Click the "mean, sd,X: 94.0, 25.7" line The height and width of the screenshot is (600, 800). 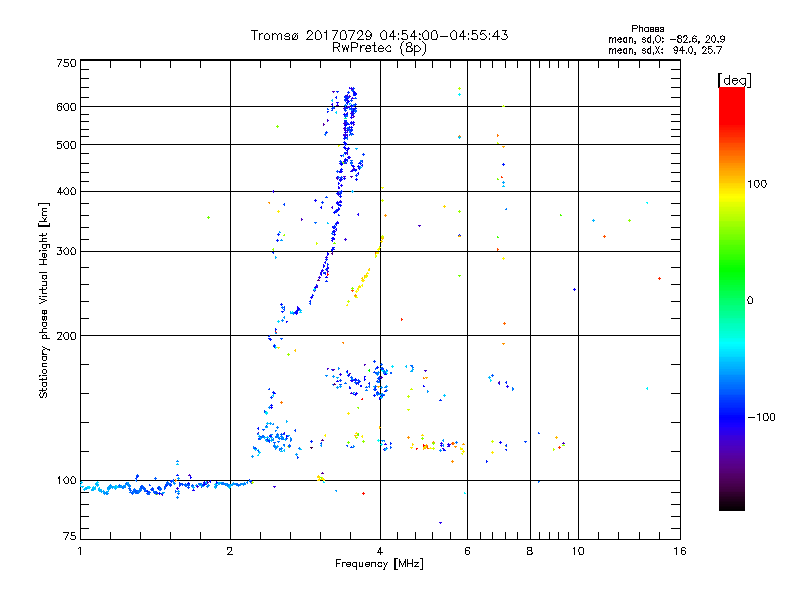[x=665, y=51]
